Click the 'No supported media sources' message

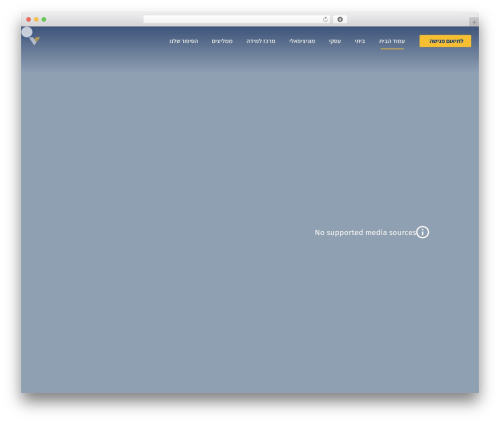click(365, 232)
